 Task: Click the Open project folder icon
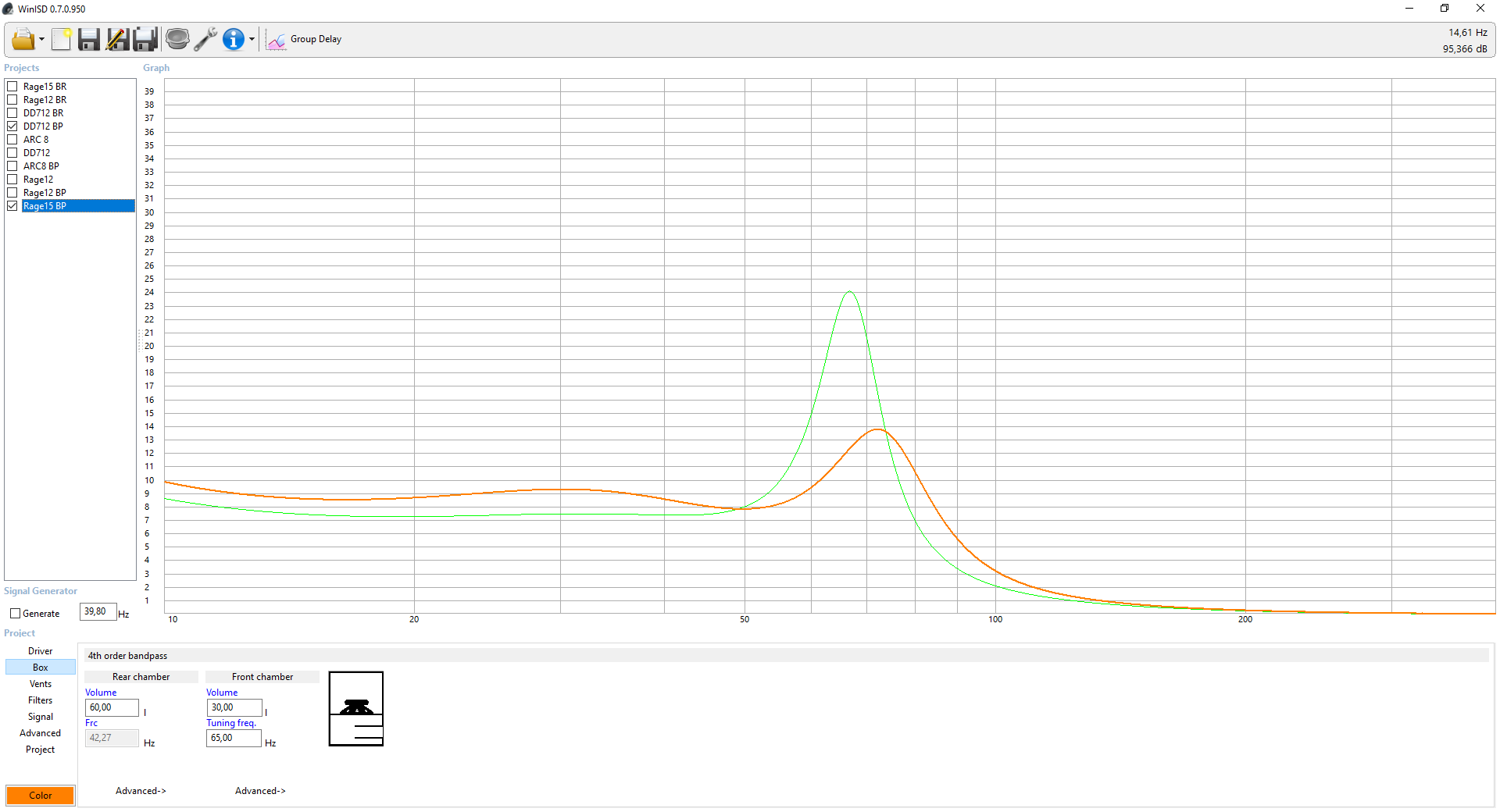click(x=23, y=39)
